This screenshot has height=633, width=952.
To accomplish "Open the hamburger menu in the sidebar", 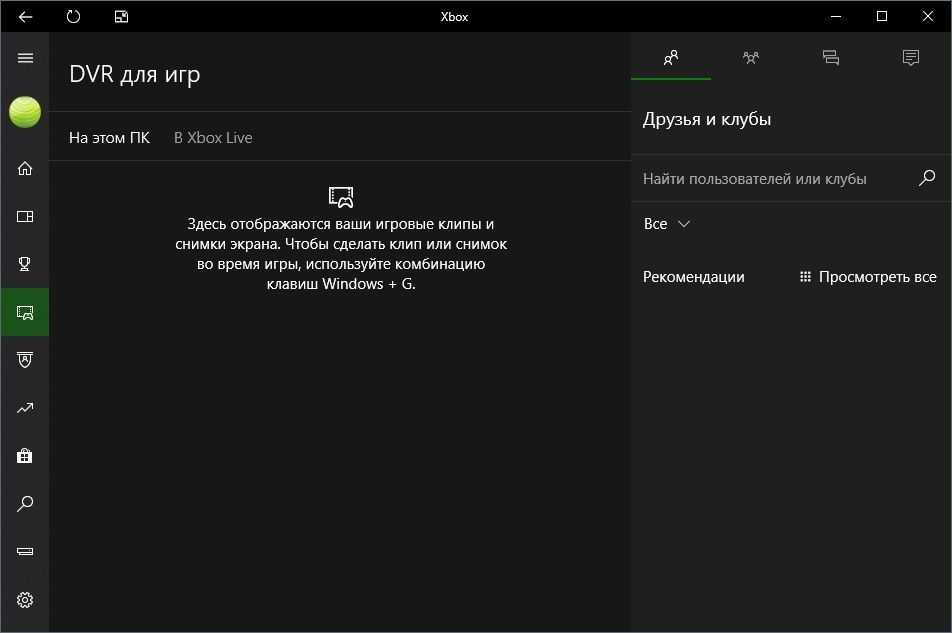I will pyautogui.click(x=25, y=58).
